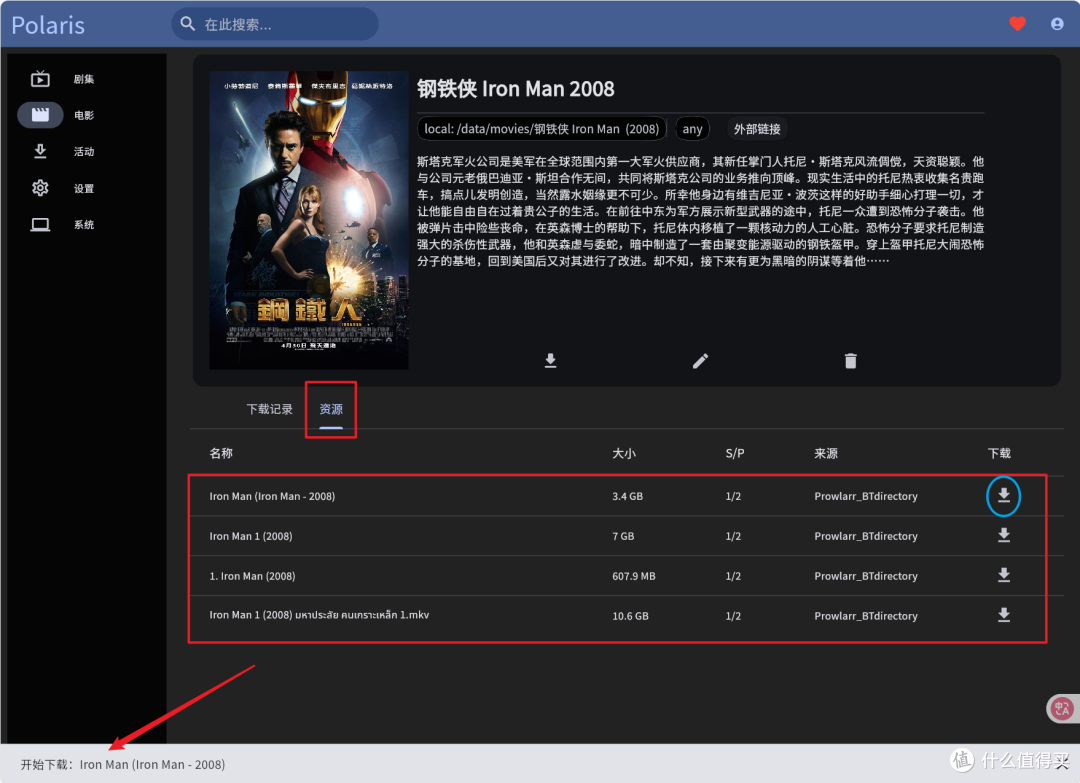Download the 7 GB Iron Man 1 resource
The height and width of the screenshot is (783, 1080).
click(x=1004, y=535)
